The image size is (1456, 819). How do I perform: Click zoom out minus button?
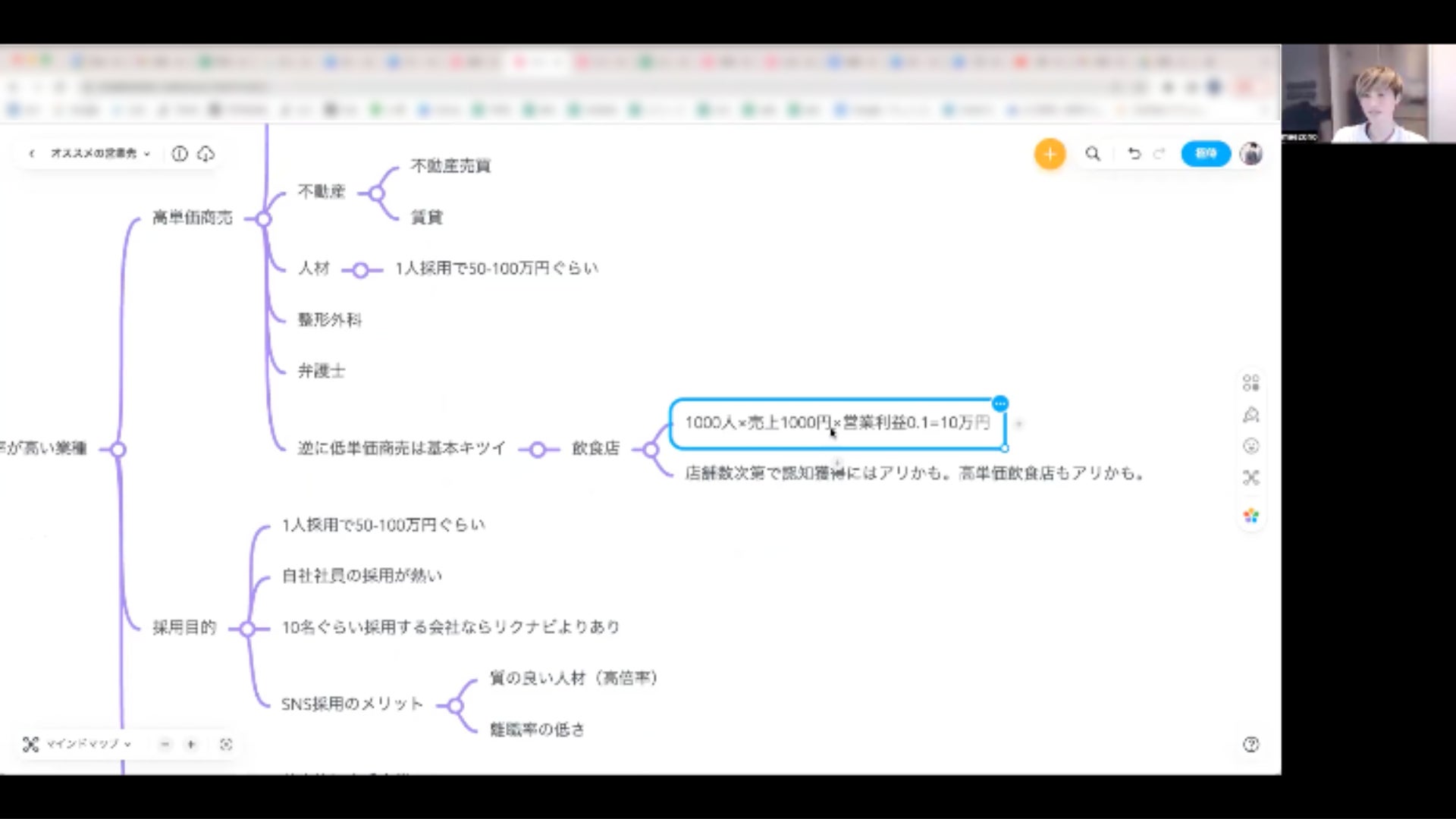click(165, 745)
